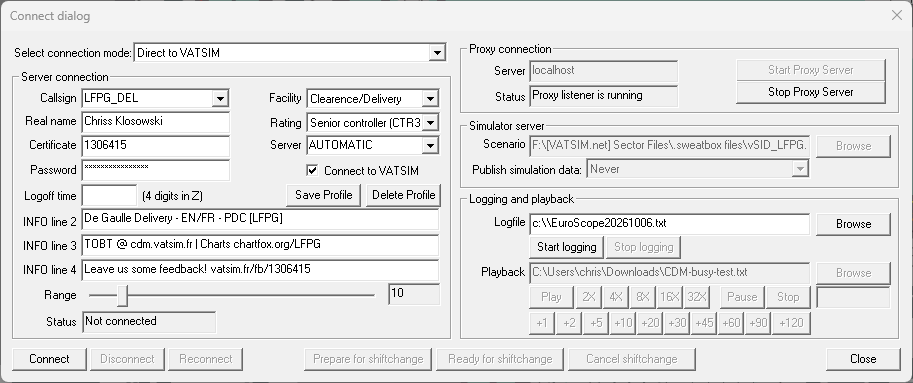
Task: Set playback speed to 8X
Action: 643,297
